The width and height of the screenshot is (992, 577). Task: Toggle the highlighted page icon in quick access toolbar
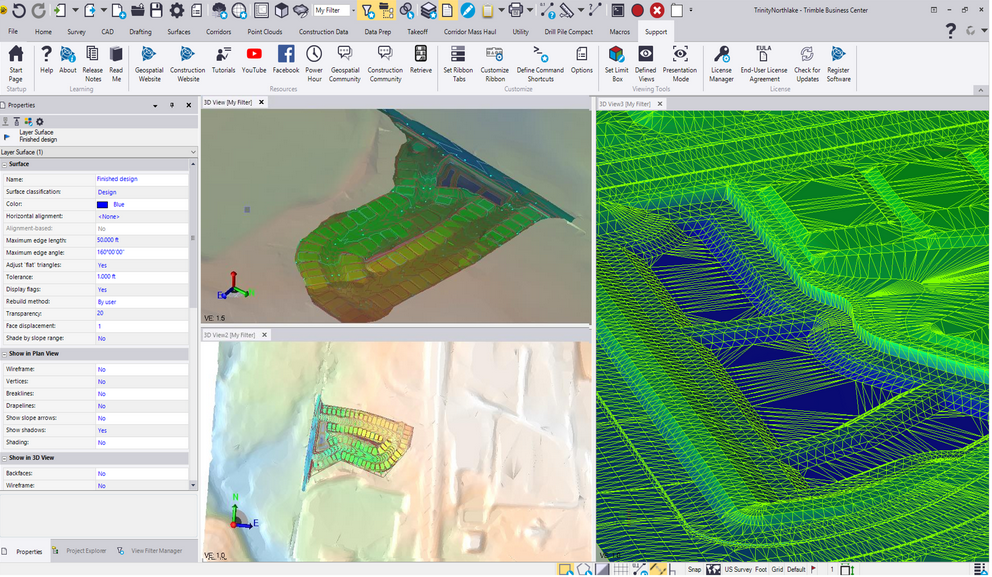click(x=447, y=10)
